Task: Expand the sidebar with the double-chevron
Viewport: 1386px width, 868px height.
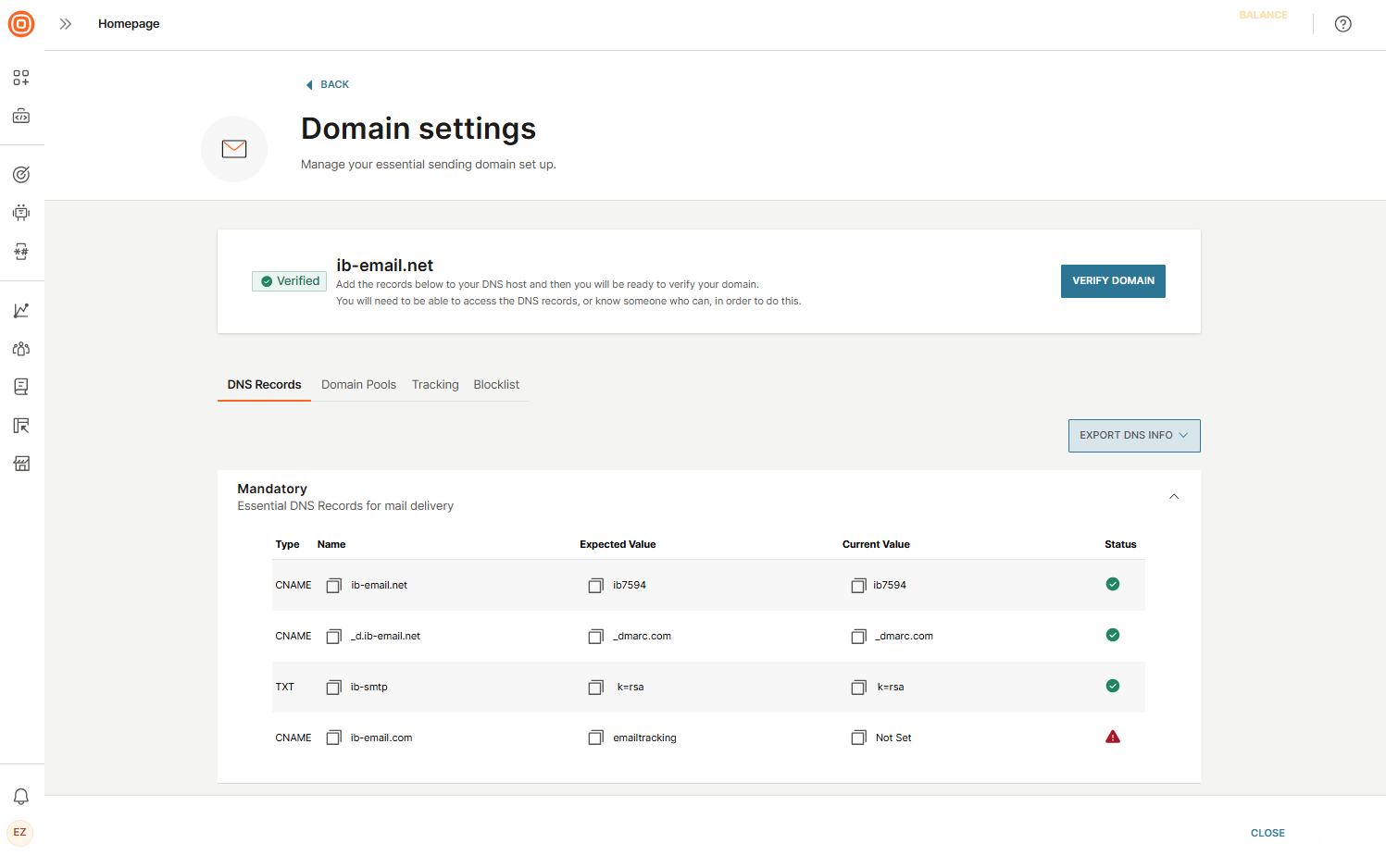Action: point(65,24)
